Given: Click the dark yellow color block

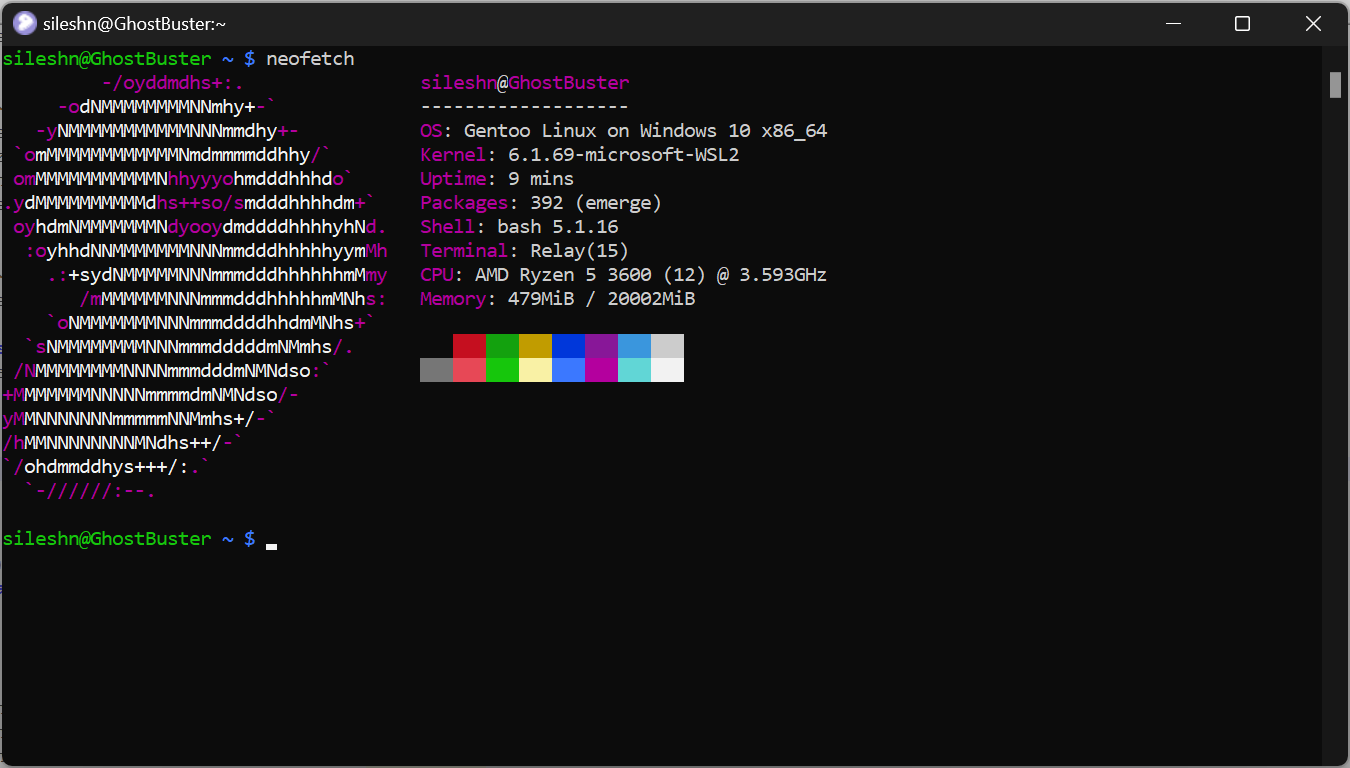Looking at the screenshot, I should click(x=535, y=346).
